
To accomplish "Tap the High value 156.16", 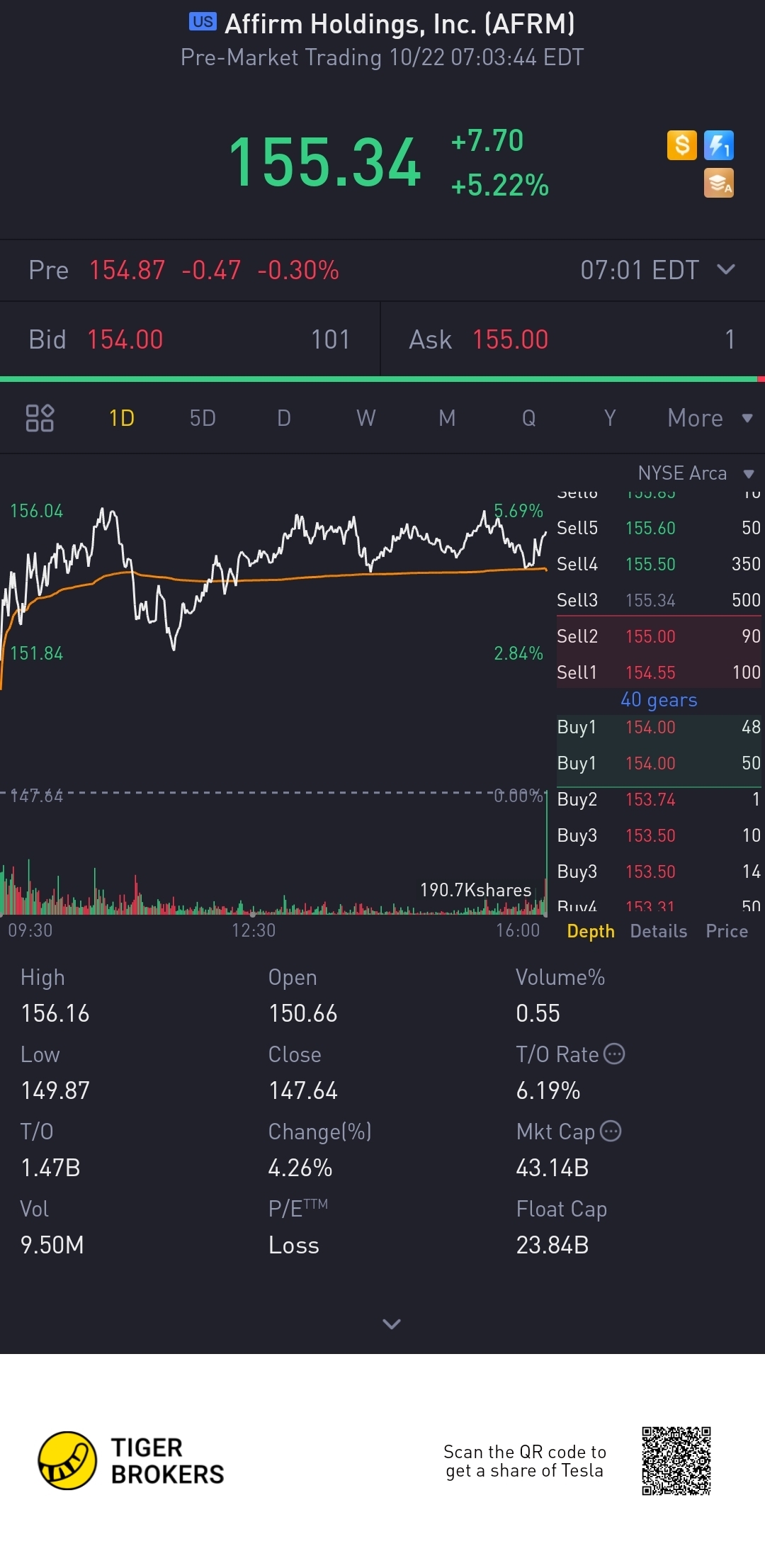I will pos(55,1013).
